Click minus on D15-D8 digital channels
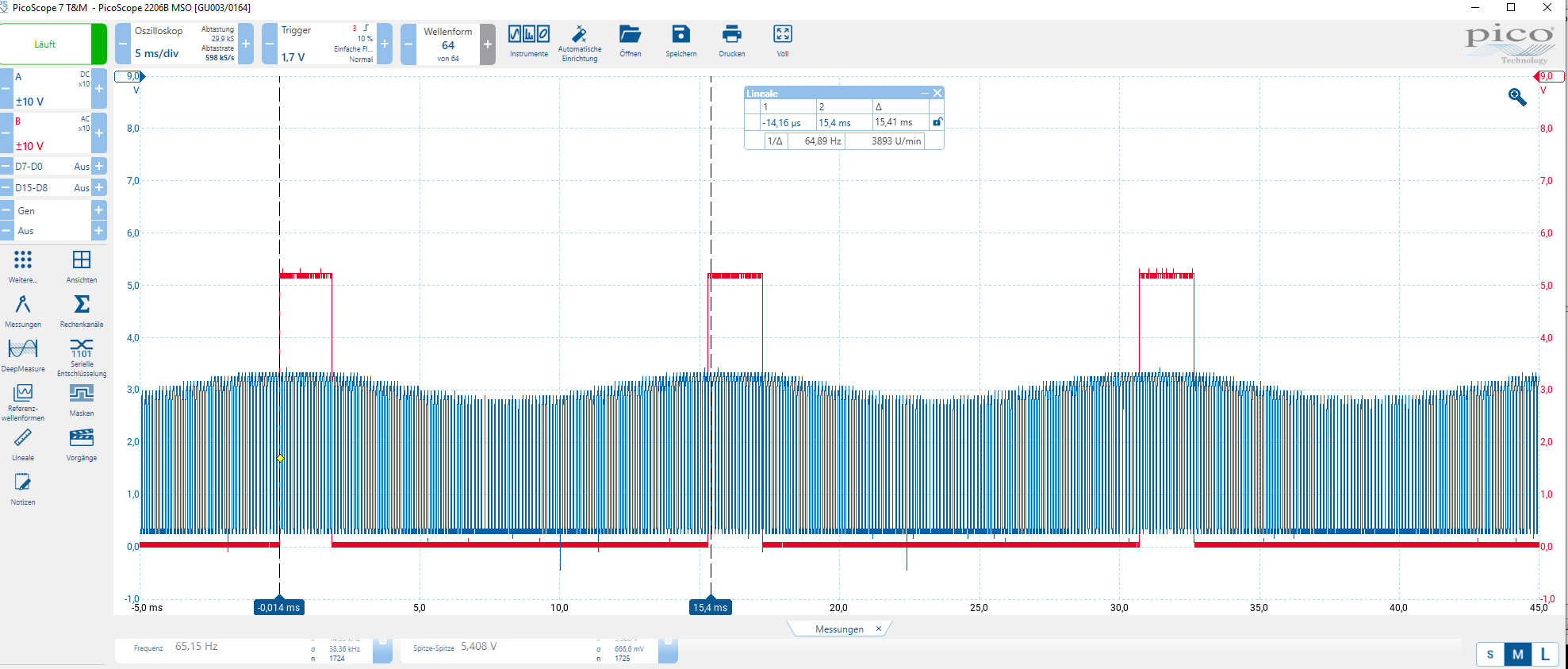Viewport: 1568px width, 669px height. point(6,187)
